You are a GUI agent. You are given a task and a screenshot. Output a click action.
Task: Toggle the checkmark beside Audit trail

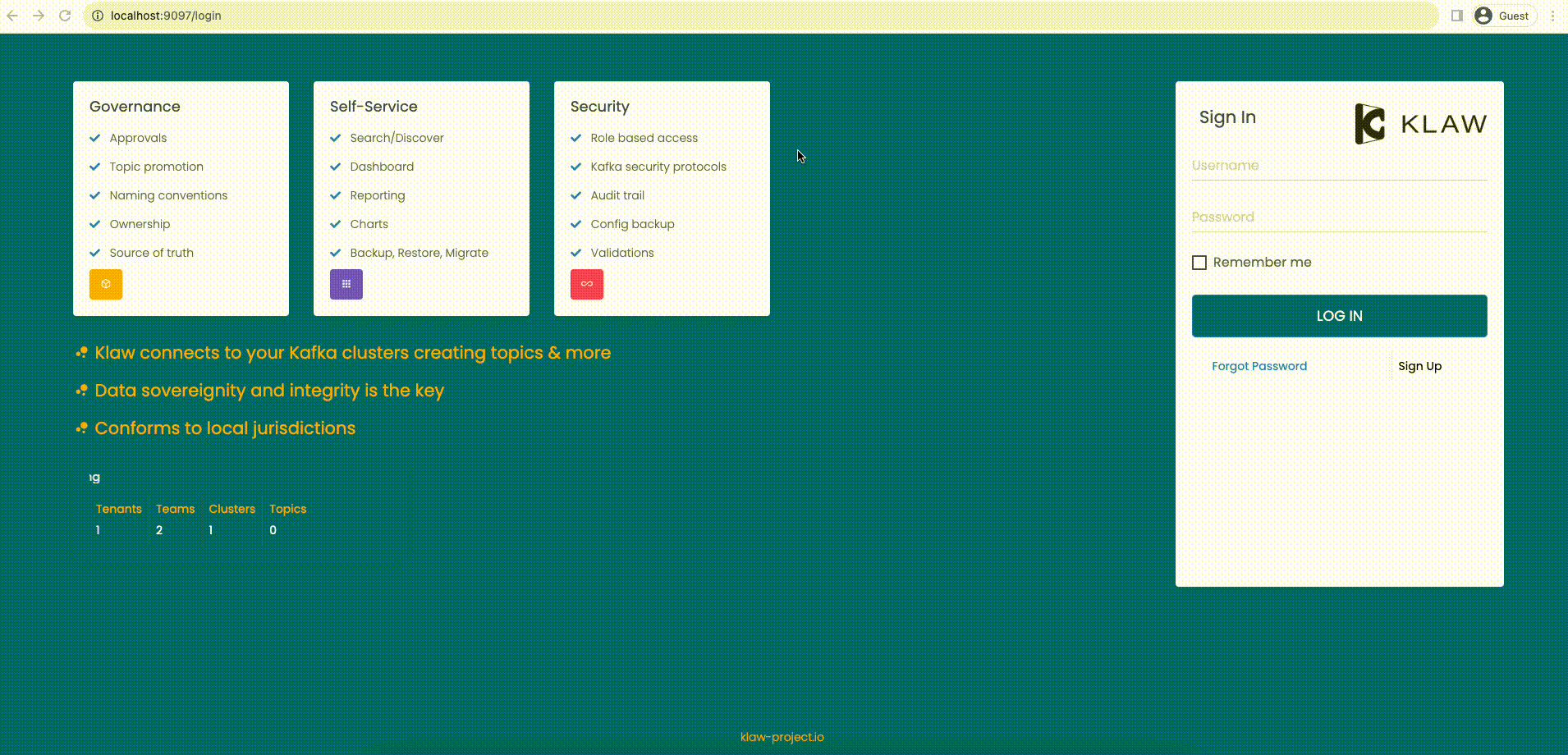pyautogui.click(x=575, y=194)
